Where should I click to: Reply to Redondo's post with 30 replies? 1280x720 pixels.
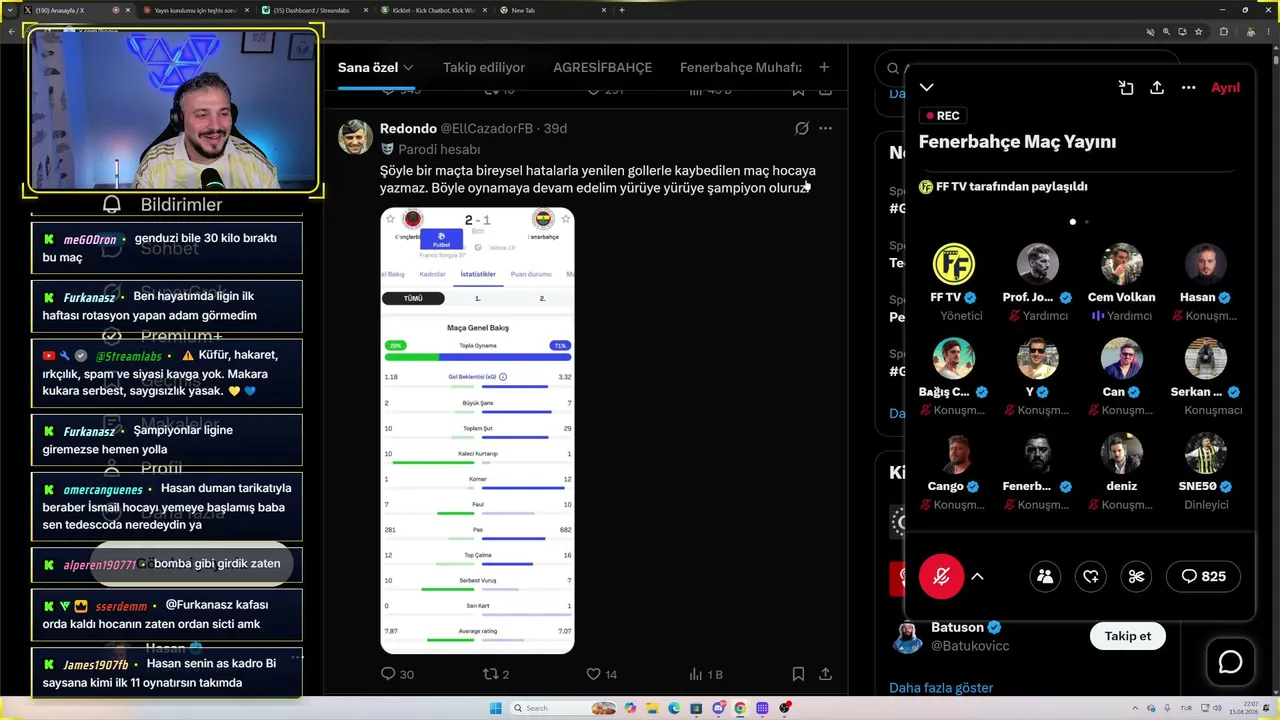click(x=397, y=674)
